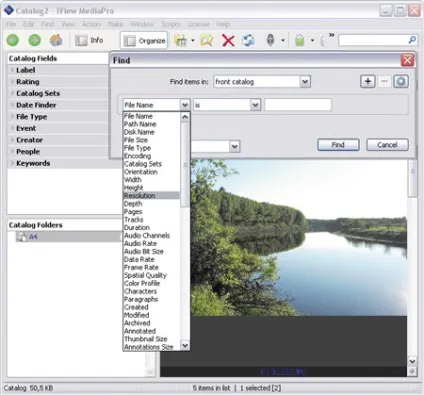Open the Help menu
424x395 pixels.
pyautogui.click(x=223, y=24)
